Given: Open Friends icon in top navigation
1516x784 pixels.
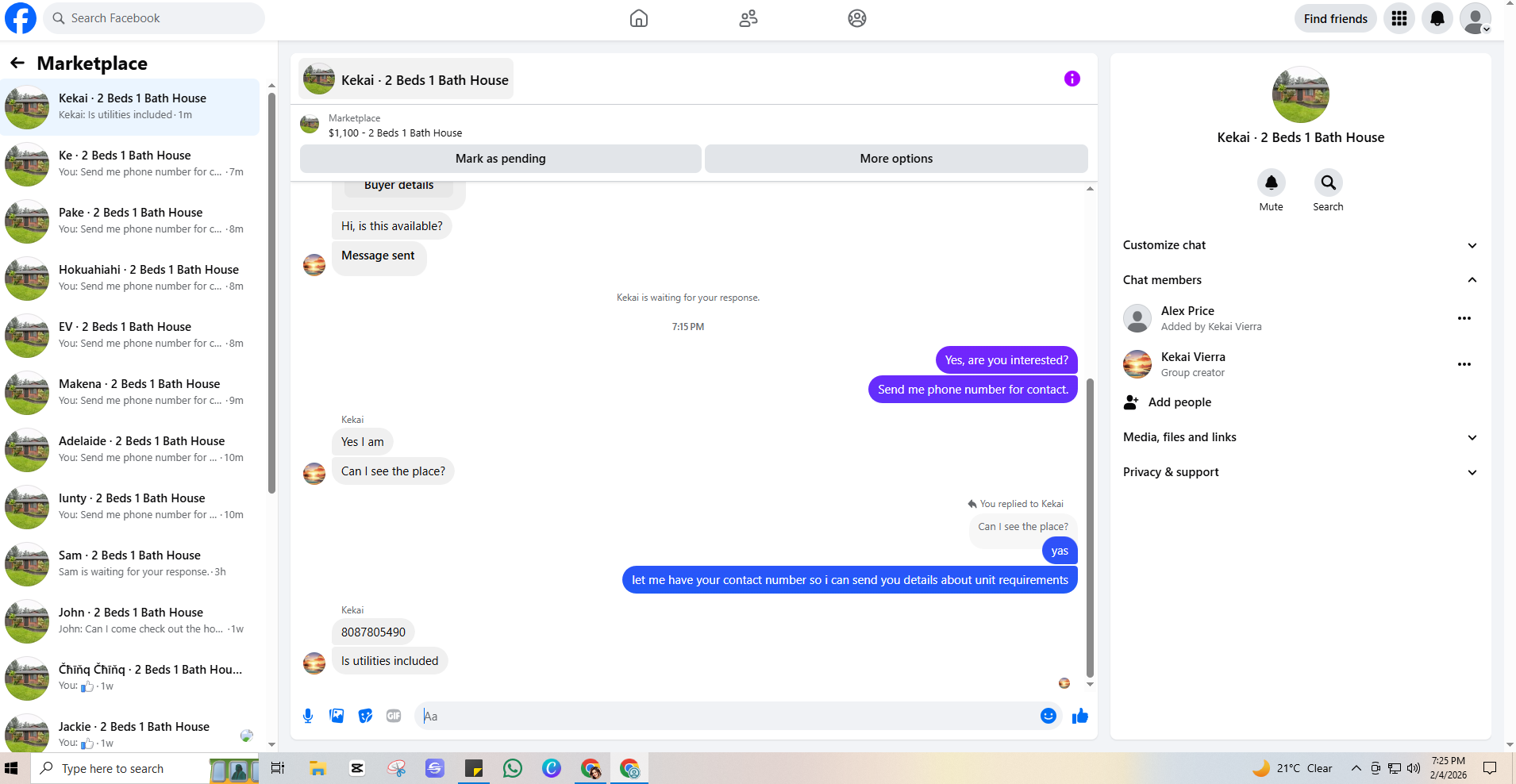Looking at the screenshot, I should click(748, 18).
